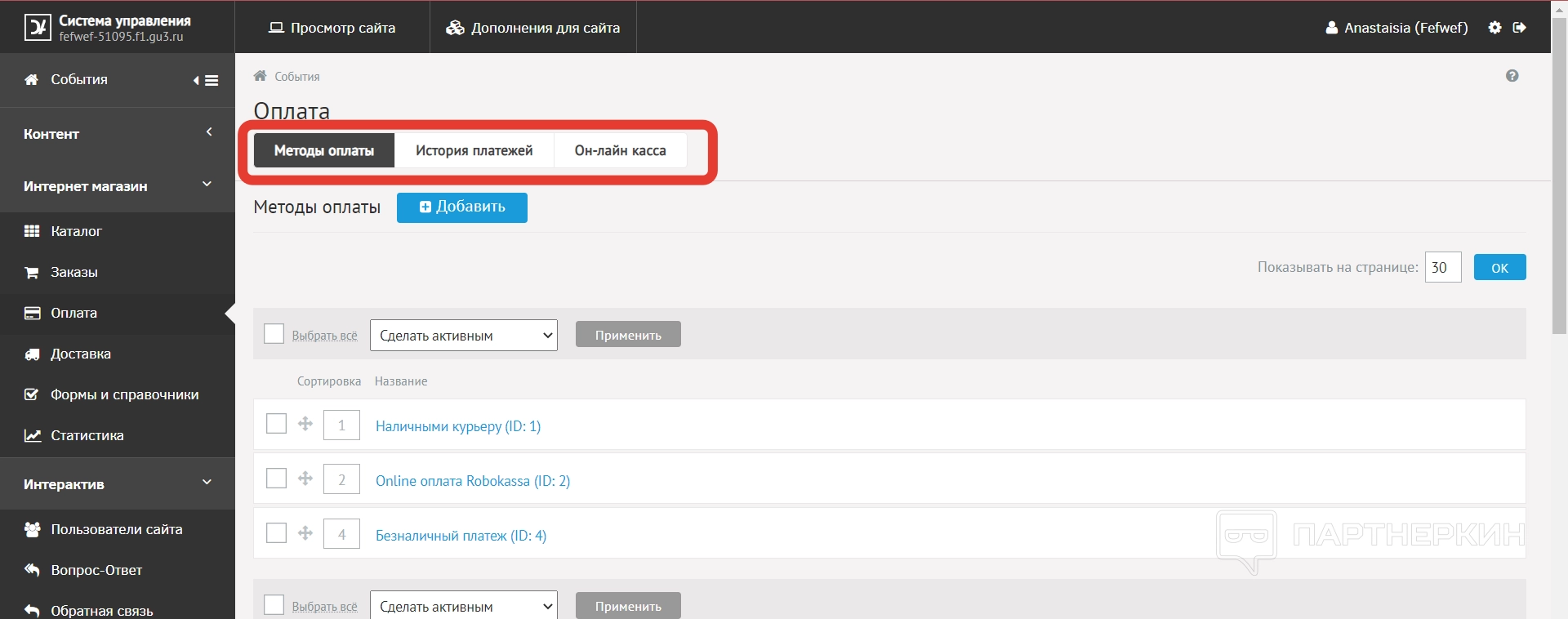The width and height of the screenshot is (1568, 619).
Task: Collapse the Интерактив section
Action: pyautogui.click(x=118, y=484)
